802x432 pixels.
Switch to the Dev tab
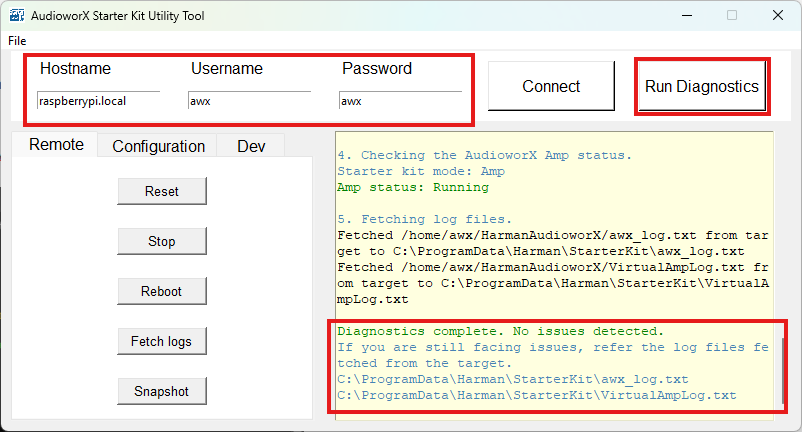tap(251, 146)
